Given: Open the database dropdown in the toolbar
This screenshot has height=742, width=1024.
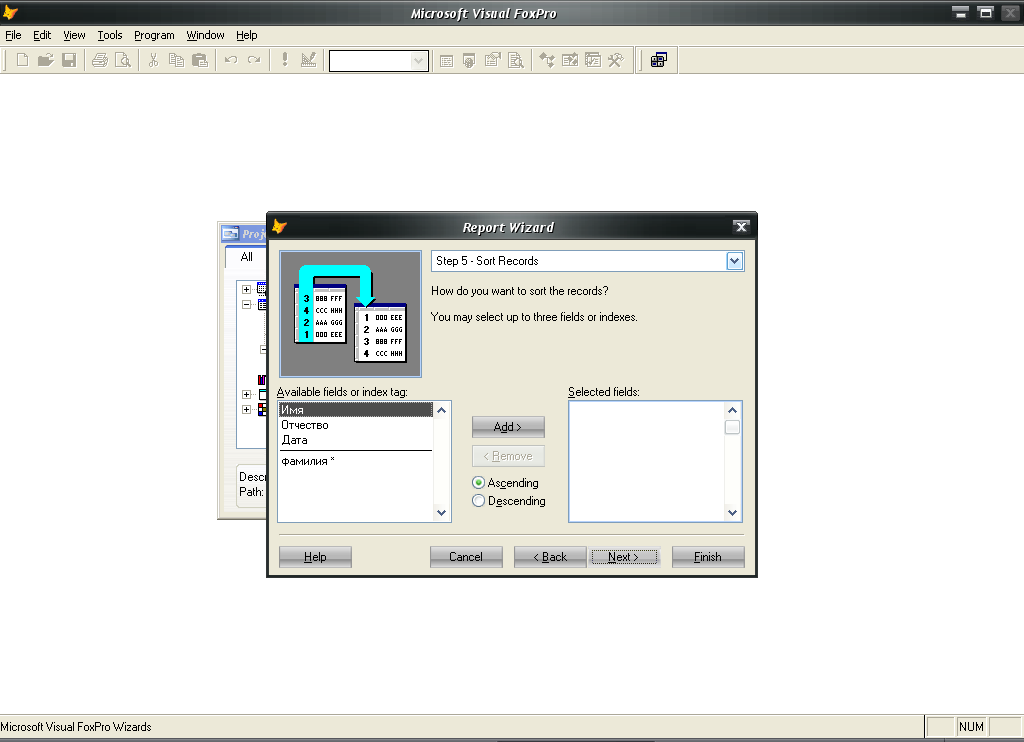Looking at the screenshot, I should (419, 61).
